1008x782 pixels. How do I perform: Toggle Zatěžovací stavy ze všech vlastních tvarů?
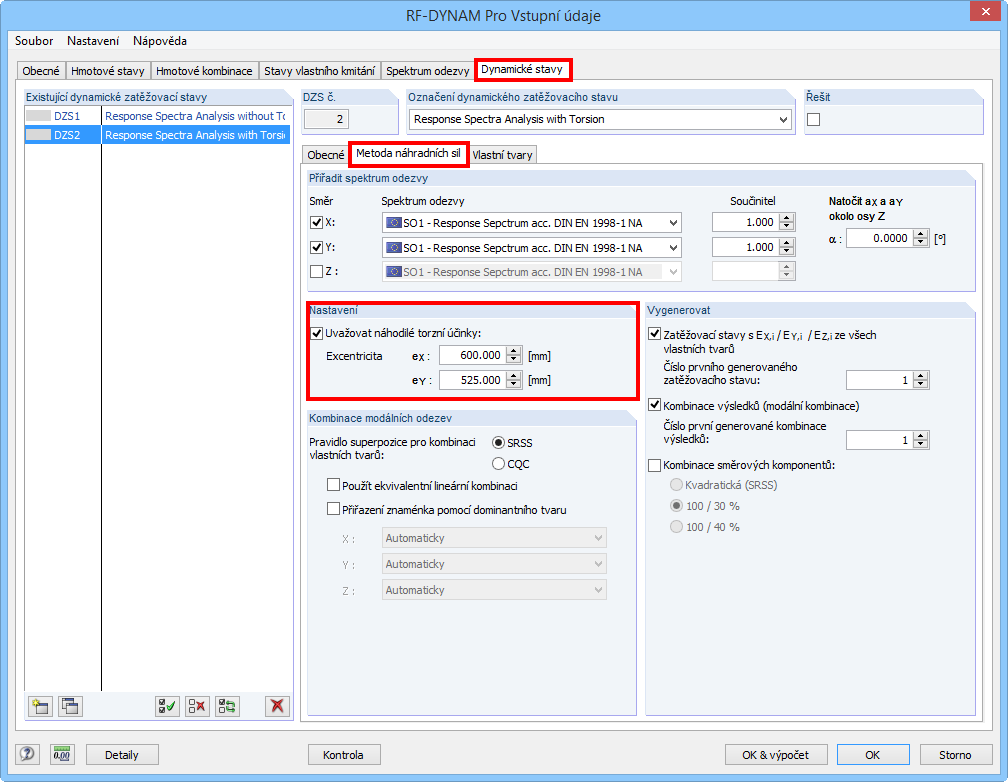coord(654,334)
